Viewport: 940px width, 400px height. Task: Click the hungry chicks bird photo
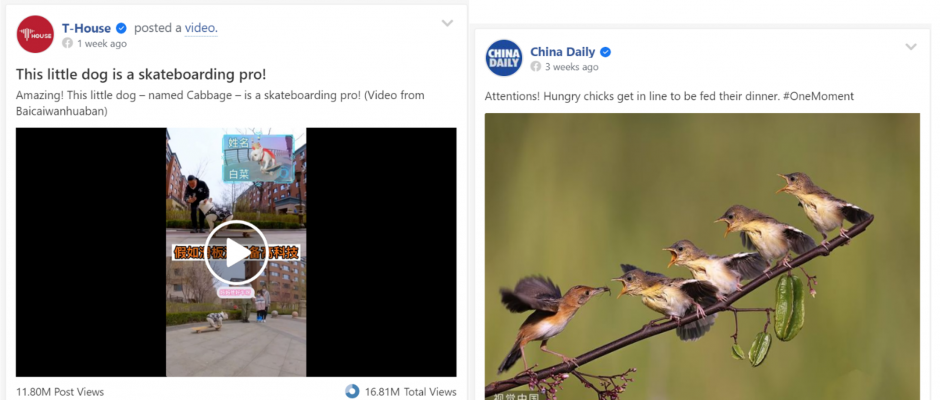702,256
